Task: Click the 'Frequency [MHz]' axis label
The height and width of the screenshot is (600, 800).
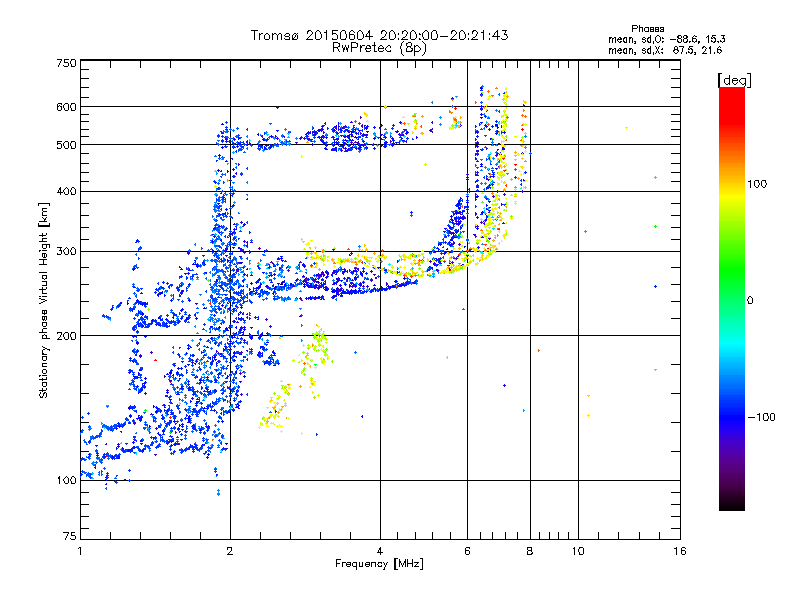Action: pyautogui.click(x=379, y=564)
